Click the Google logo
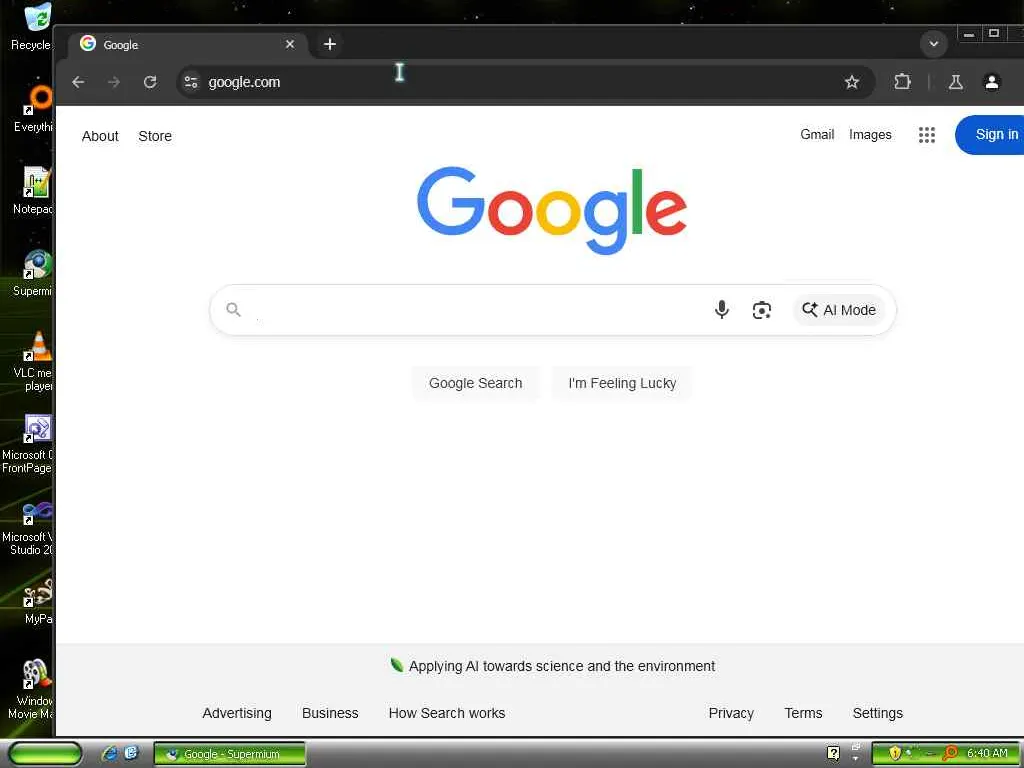Screen dimensions: 1024x768 pos(552,210)
